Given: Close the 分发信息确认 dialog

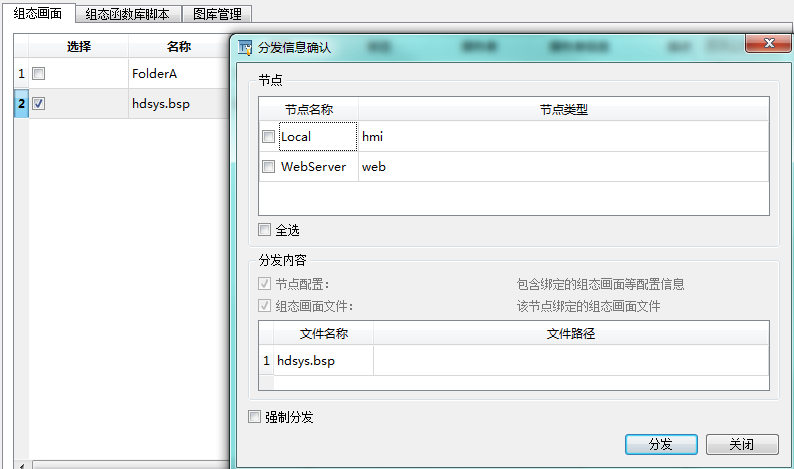Looking at the screenshot, I should coord(769,43).
